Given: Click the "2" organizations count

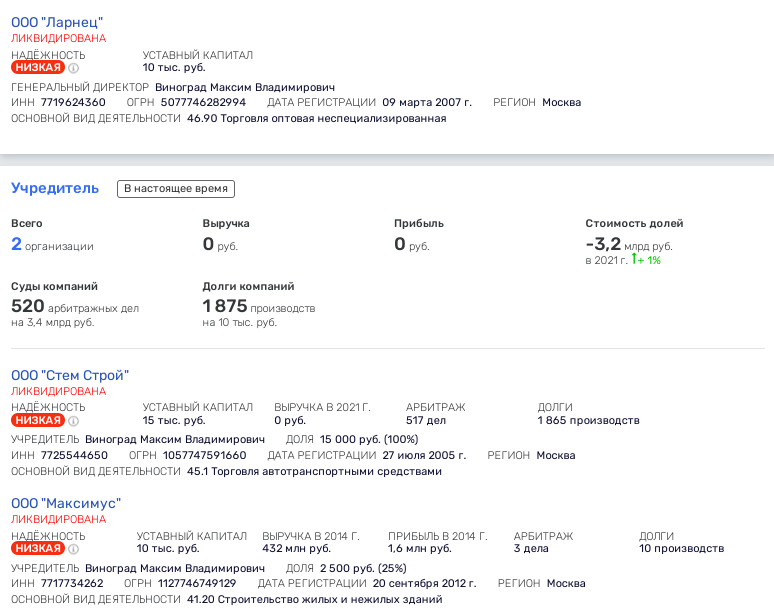Looking at the screenshot, I should (x=16, y=244).
